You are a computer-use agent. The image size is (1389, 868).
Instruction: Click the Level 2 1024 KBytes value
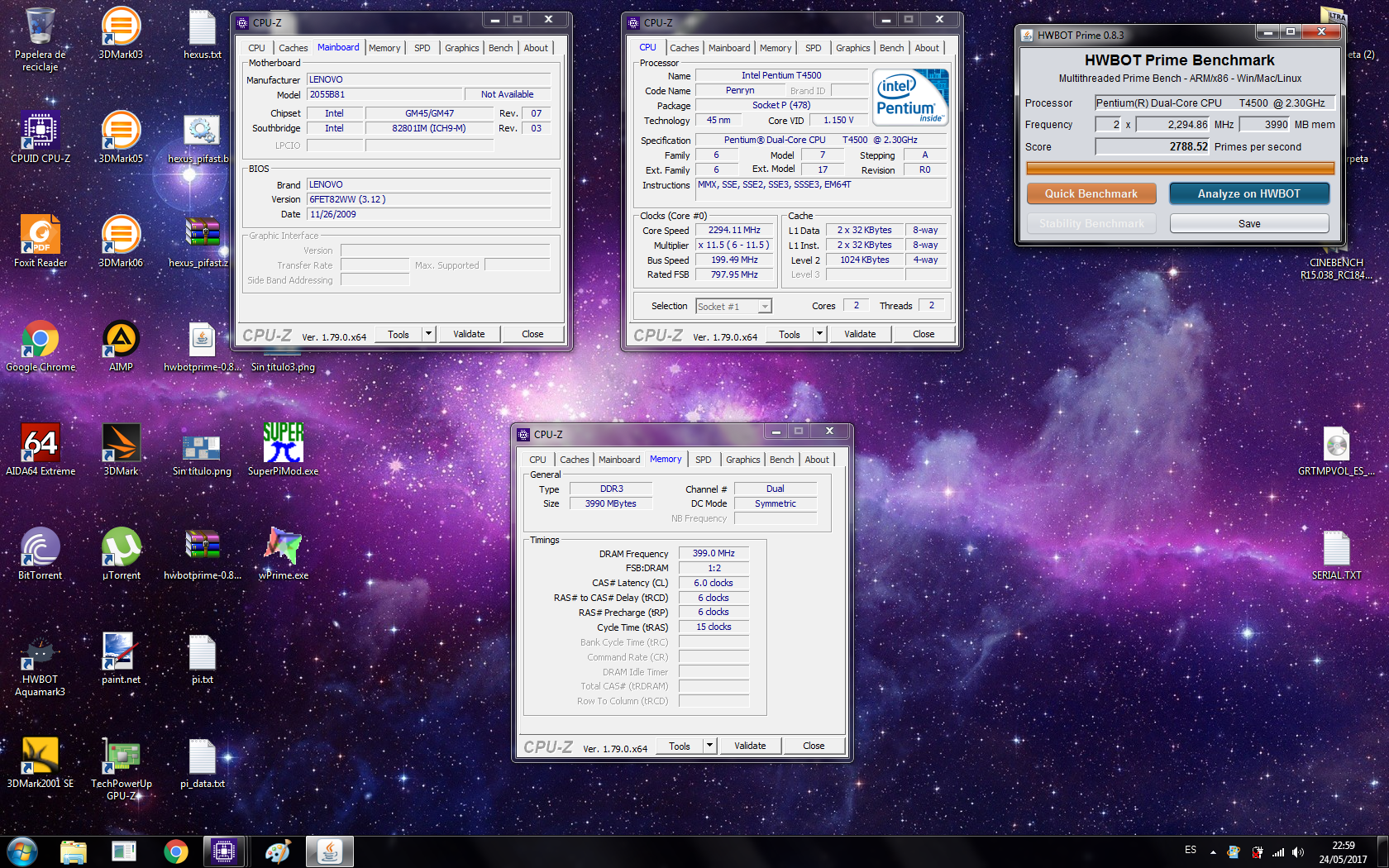pos(865,260)
